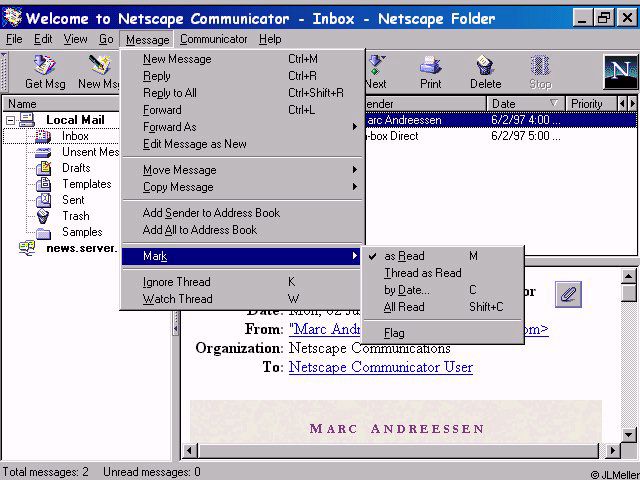
Task: Click the paperclip attachment icon
Action: coord(568,294)
